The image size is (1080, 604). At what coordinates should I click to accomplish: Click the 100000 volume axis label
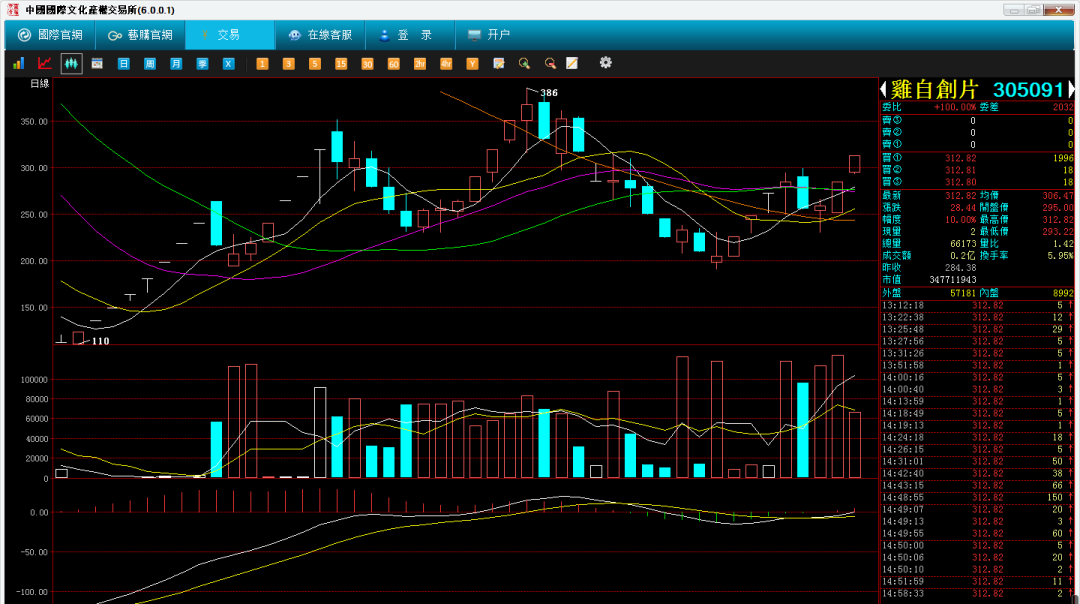coord(34,380)
